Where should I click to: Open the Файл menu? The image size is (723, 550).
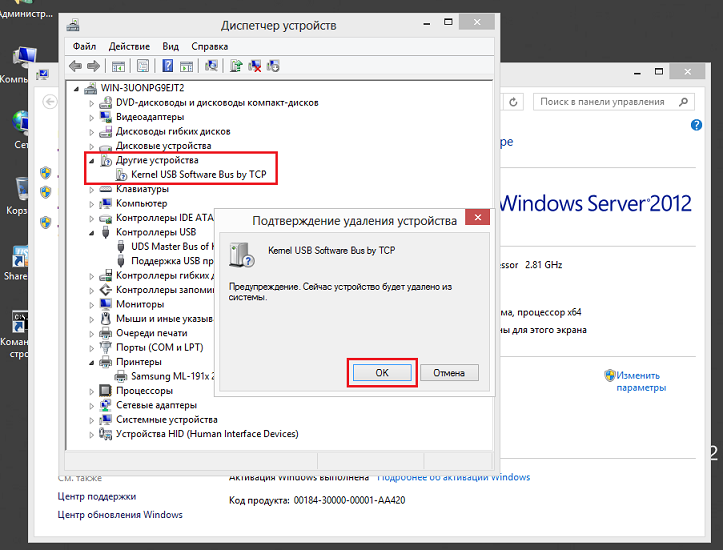[x=84, y=46]
